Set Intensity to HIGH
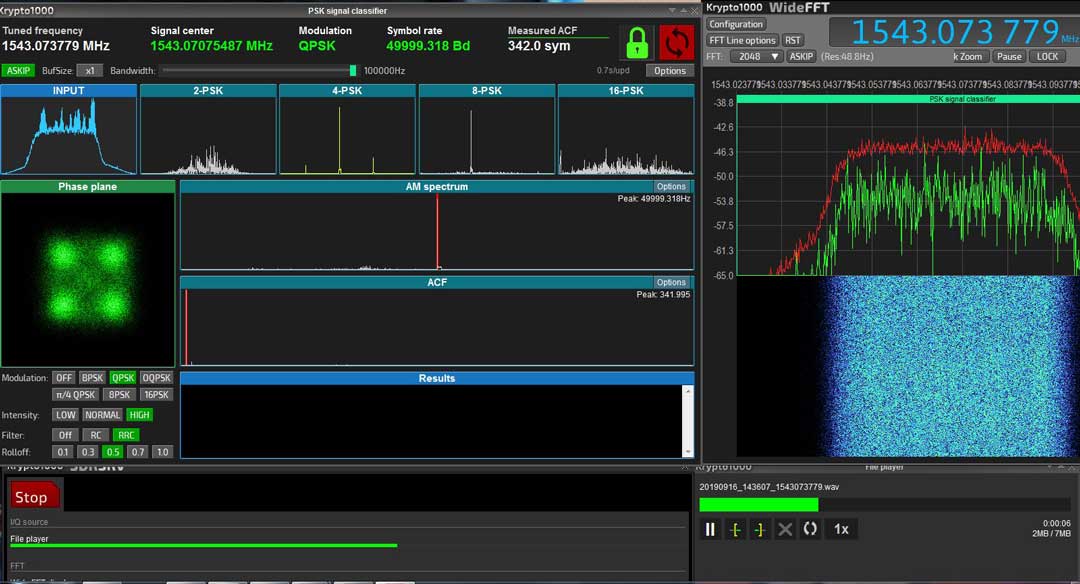 tap(139, 415)
